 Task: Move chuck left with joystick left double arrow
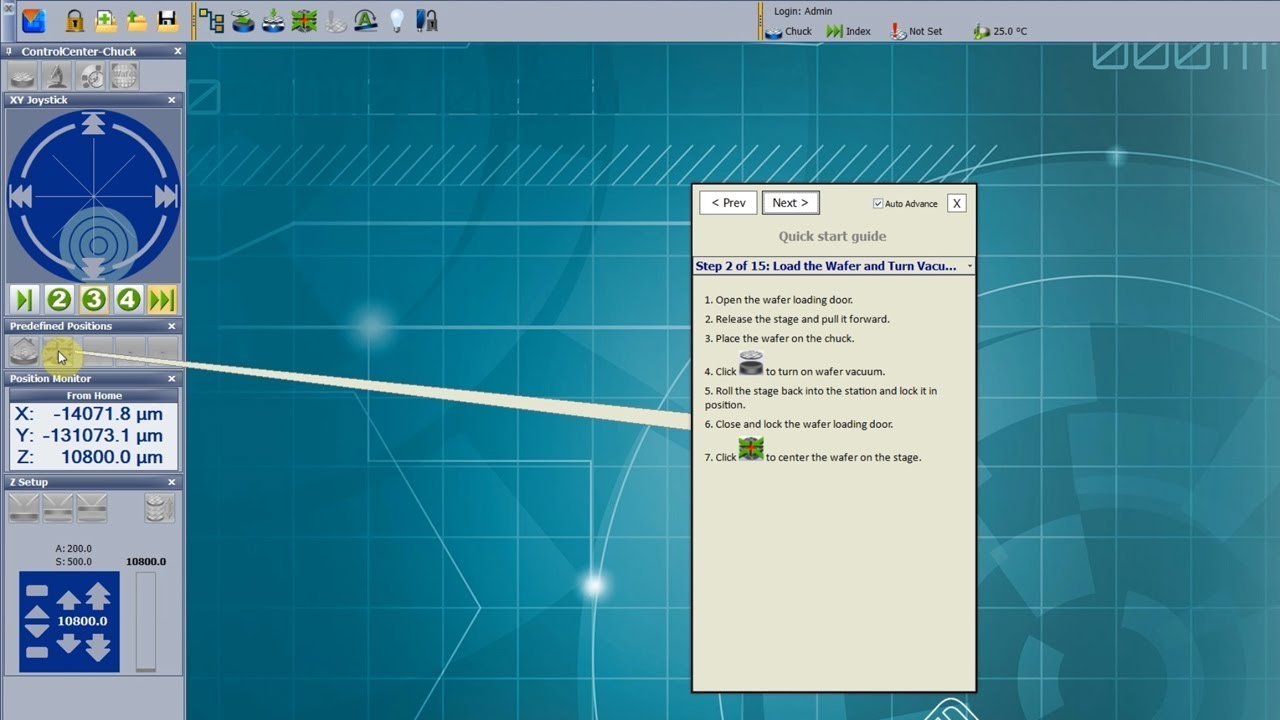click(x=20, y=196)
